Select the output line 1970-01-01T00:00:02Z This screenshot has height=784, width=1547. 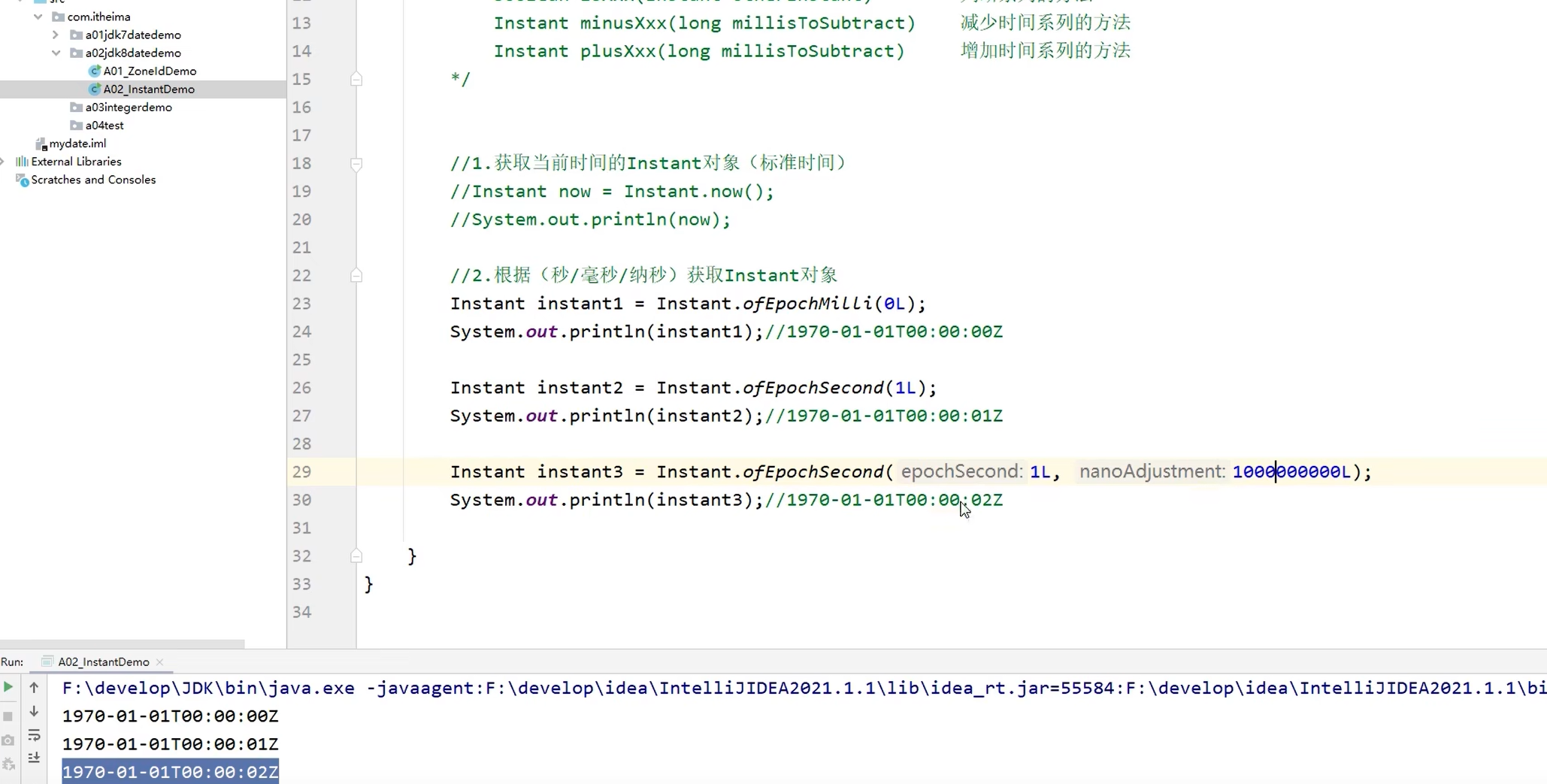[x=170, y=771]
